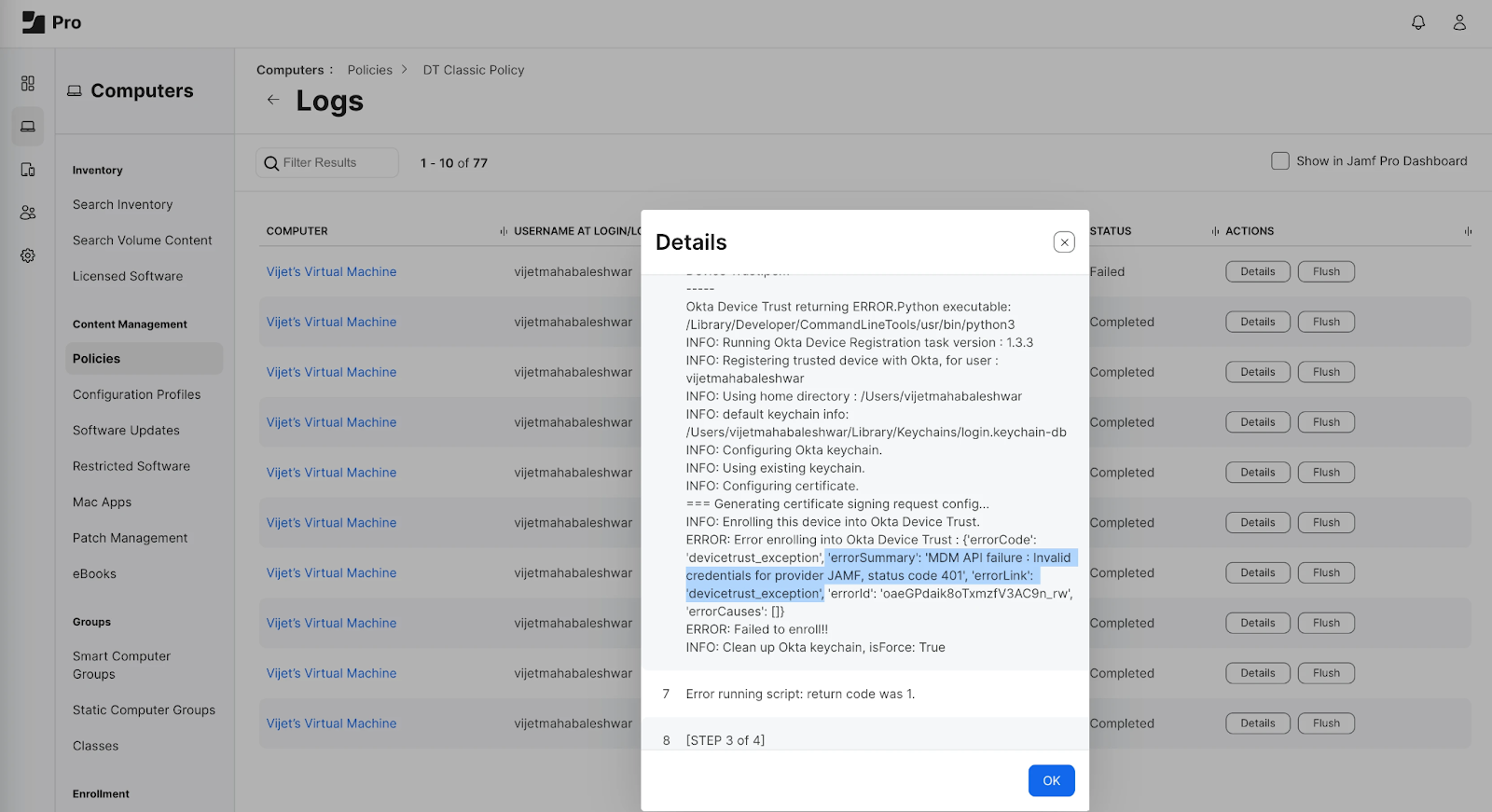Viewport: 1492px width, 812px height.
Task: Click the Policies breadcrumb link
Action: point(370,70)
